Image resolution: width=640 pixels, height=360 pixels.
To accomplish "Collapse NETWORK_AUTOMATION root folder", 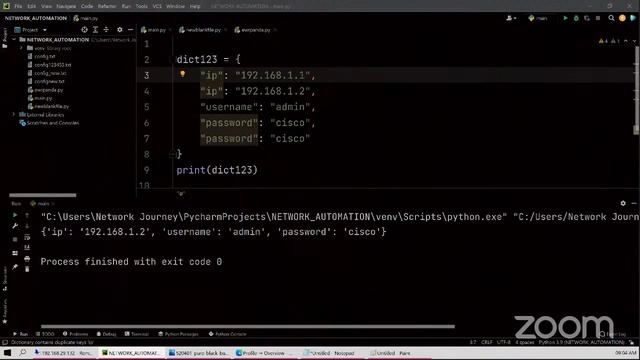I will coord(14,40).
